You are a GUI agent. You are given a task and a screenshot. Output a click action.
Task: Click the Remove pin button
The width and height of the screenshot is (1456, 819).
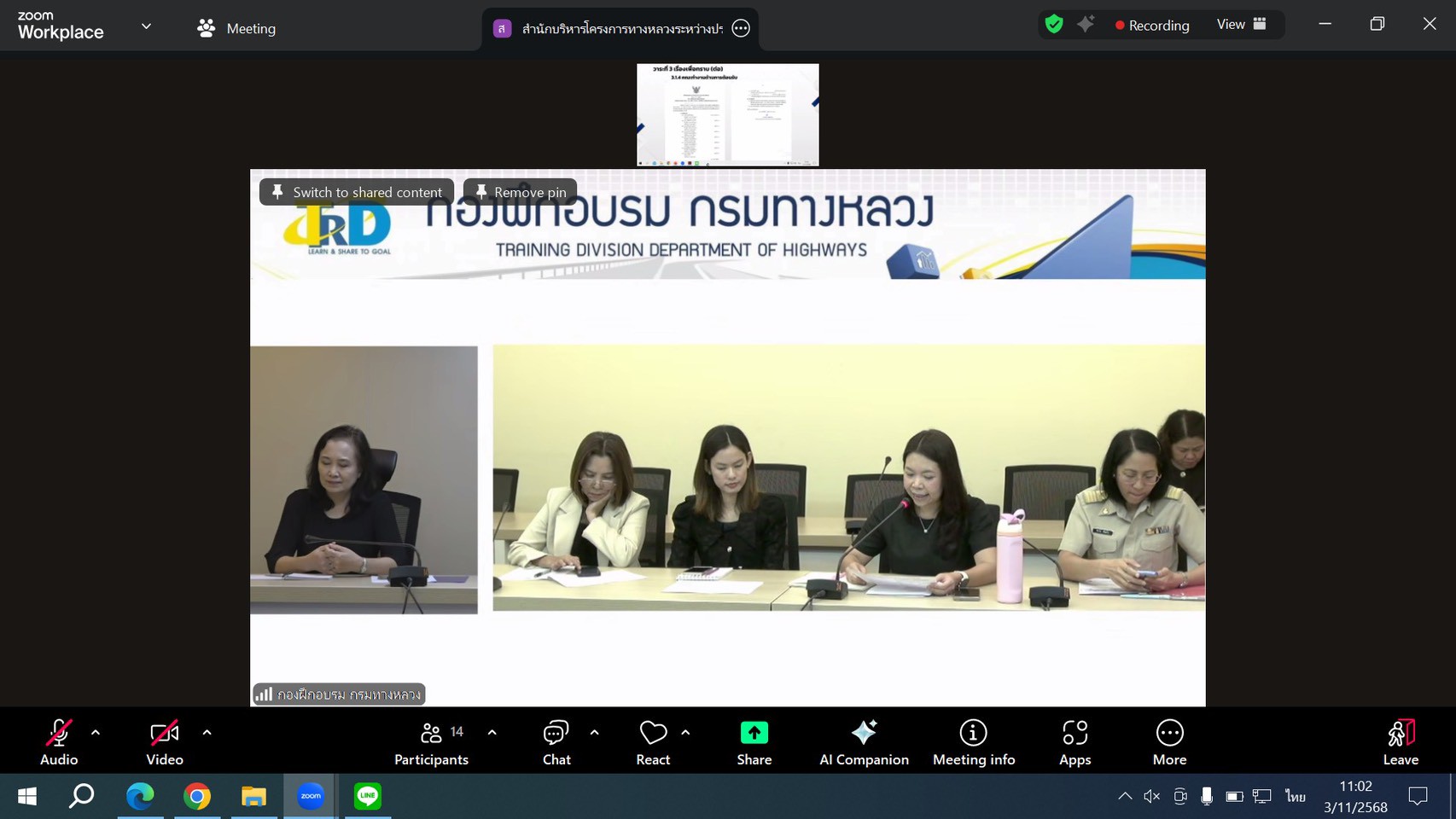[x=521, y=192]
